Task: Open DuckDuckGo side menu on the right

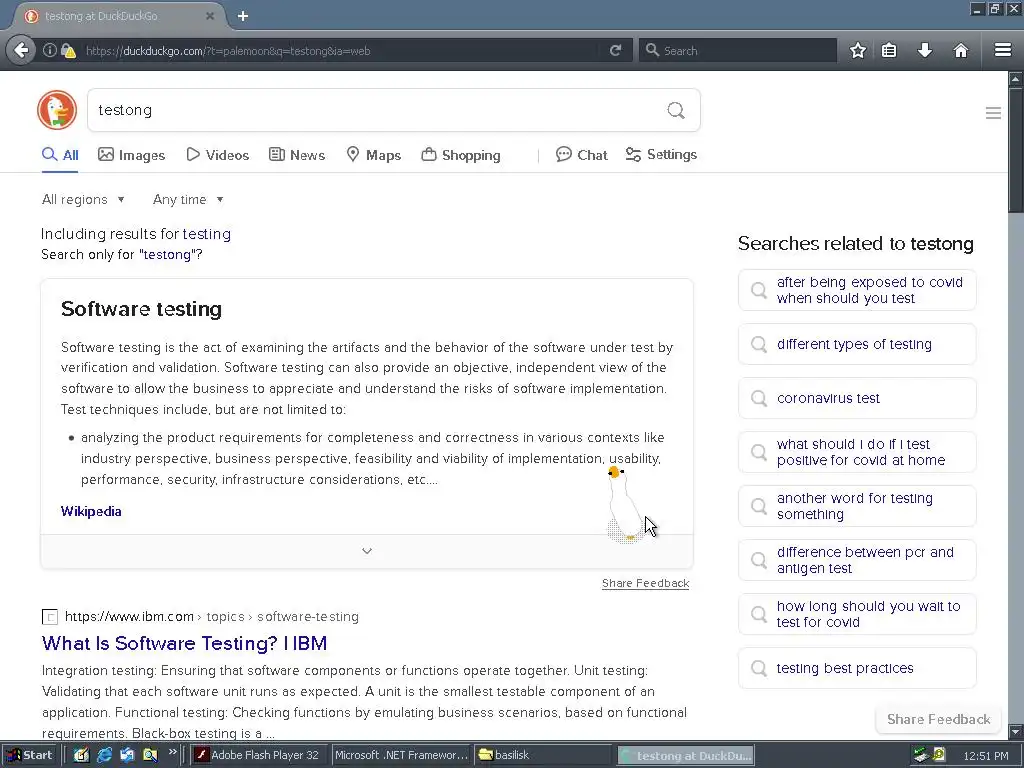Action: pos(993,113)
